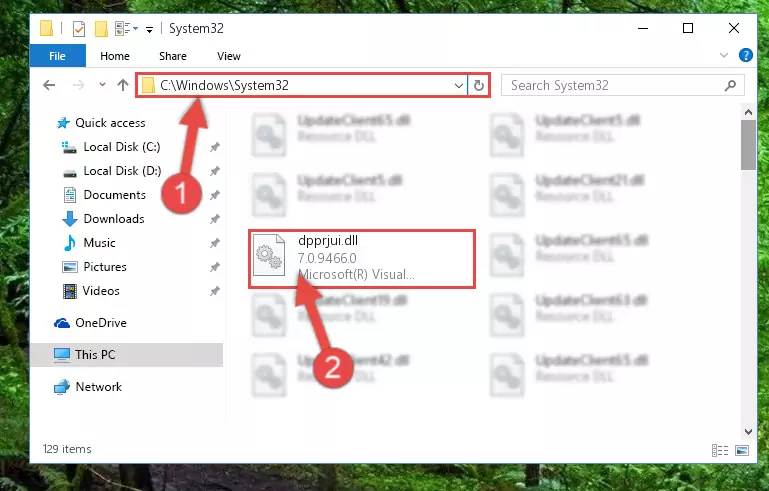Click the folder icon in address bar

[148, 85]
